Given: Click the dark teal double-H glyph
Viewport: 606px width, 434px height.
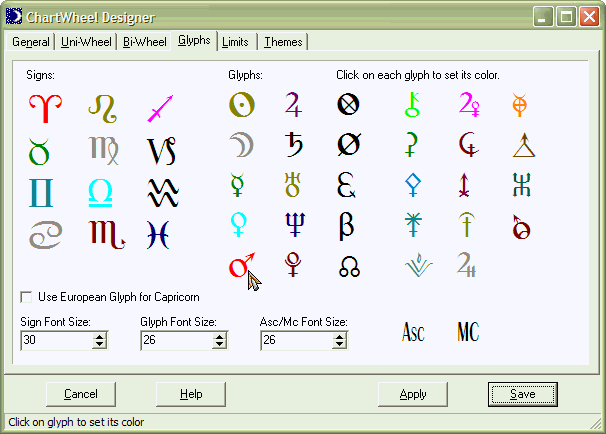Looking at the screenshot, I should point(522,185).
